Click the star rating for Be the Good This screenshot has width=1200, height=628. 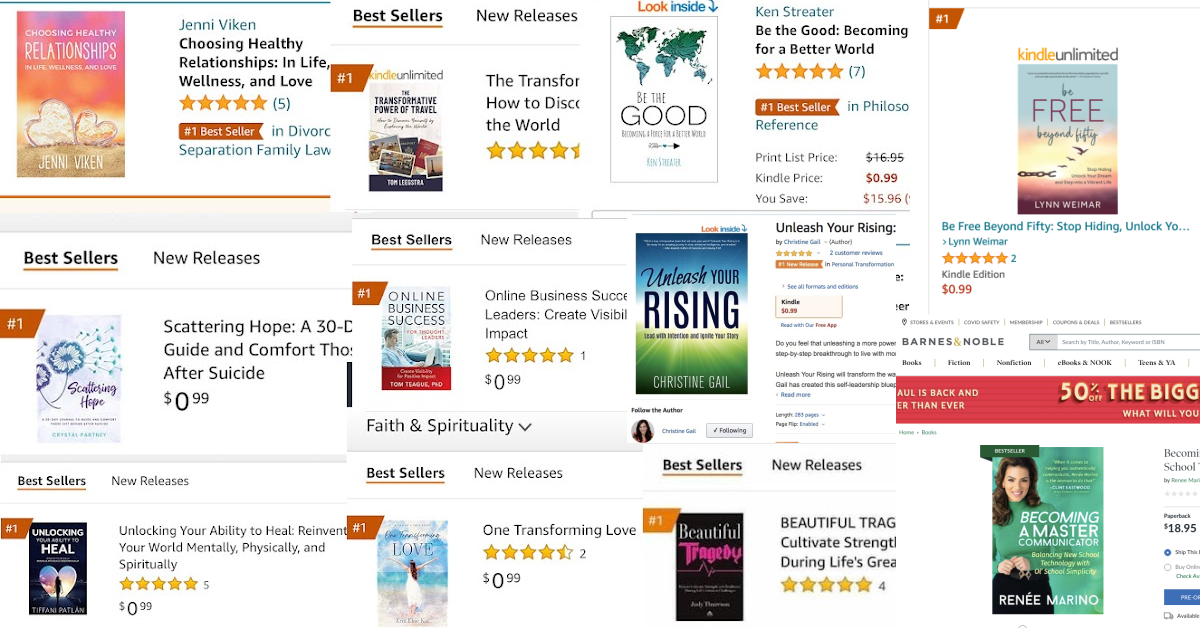tap(799, 71)
